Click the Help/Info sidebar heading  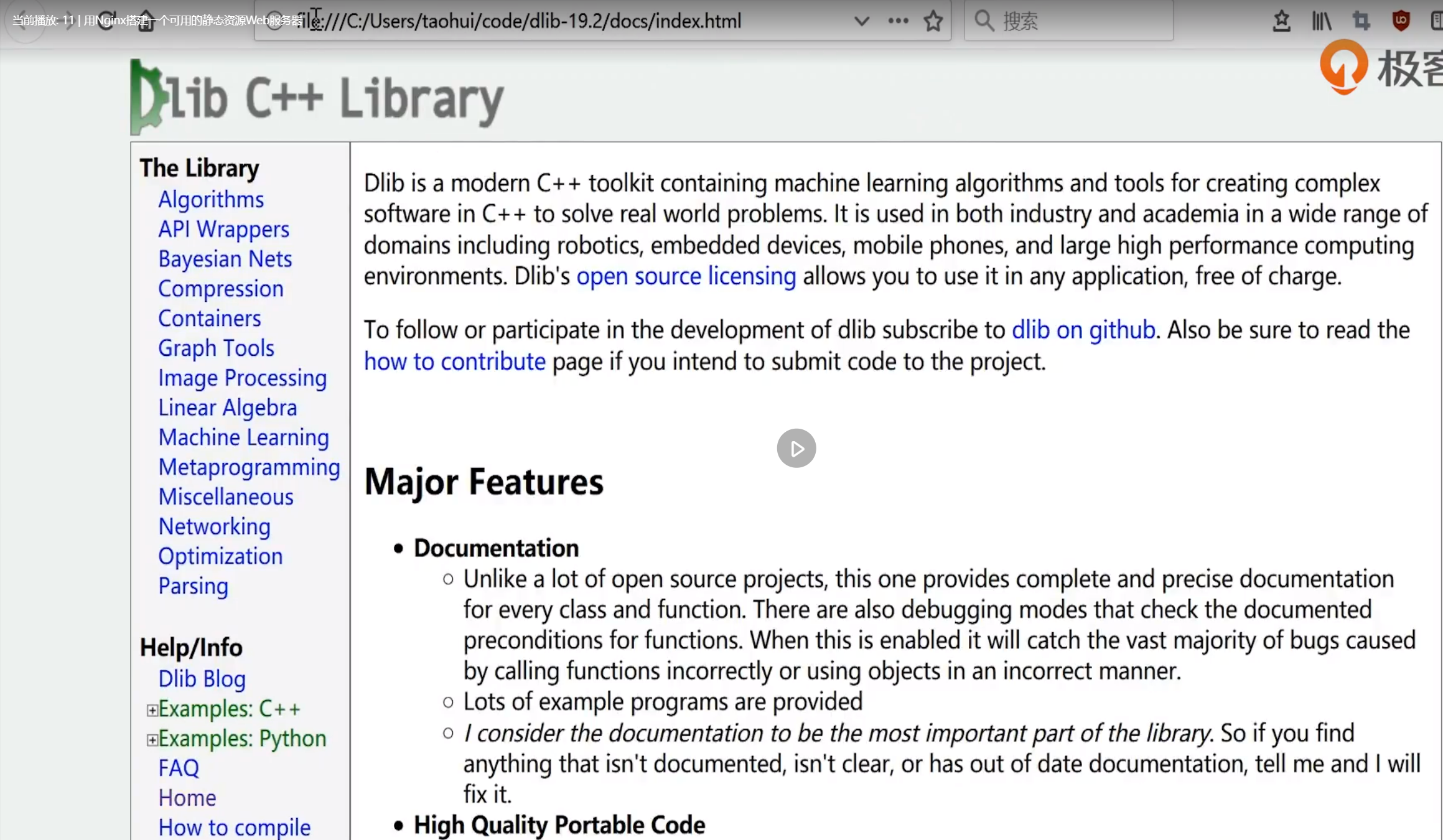191,648
